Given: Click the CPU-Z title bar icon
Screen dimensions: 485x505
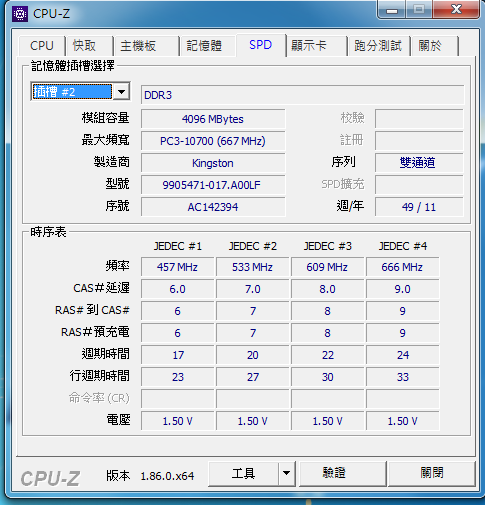Looking at the screenshot, I should pos(20,14).
